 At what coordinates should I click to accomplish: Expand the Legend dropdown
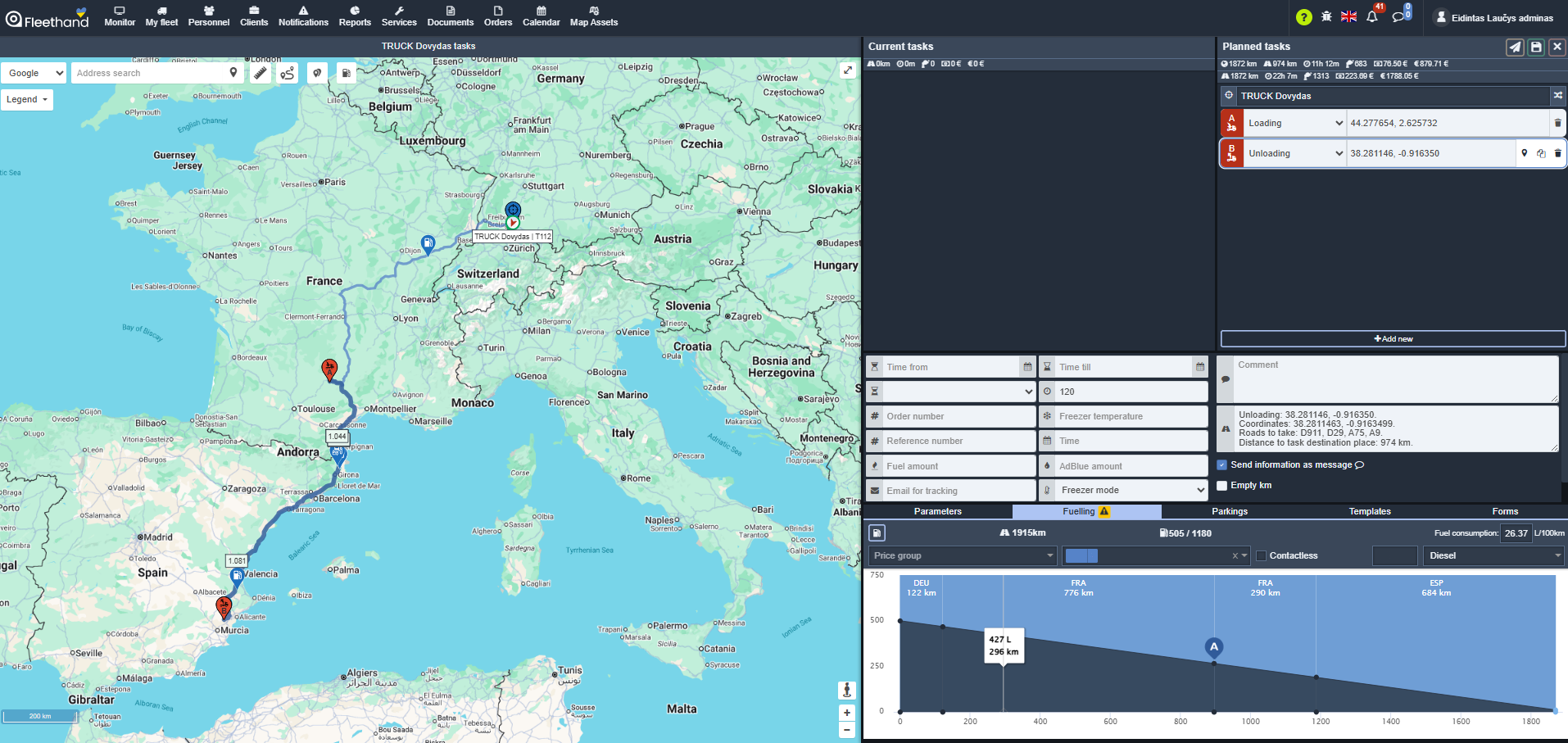pos(27,100)
